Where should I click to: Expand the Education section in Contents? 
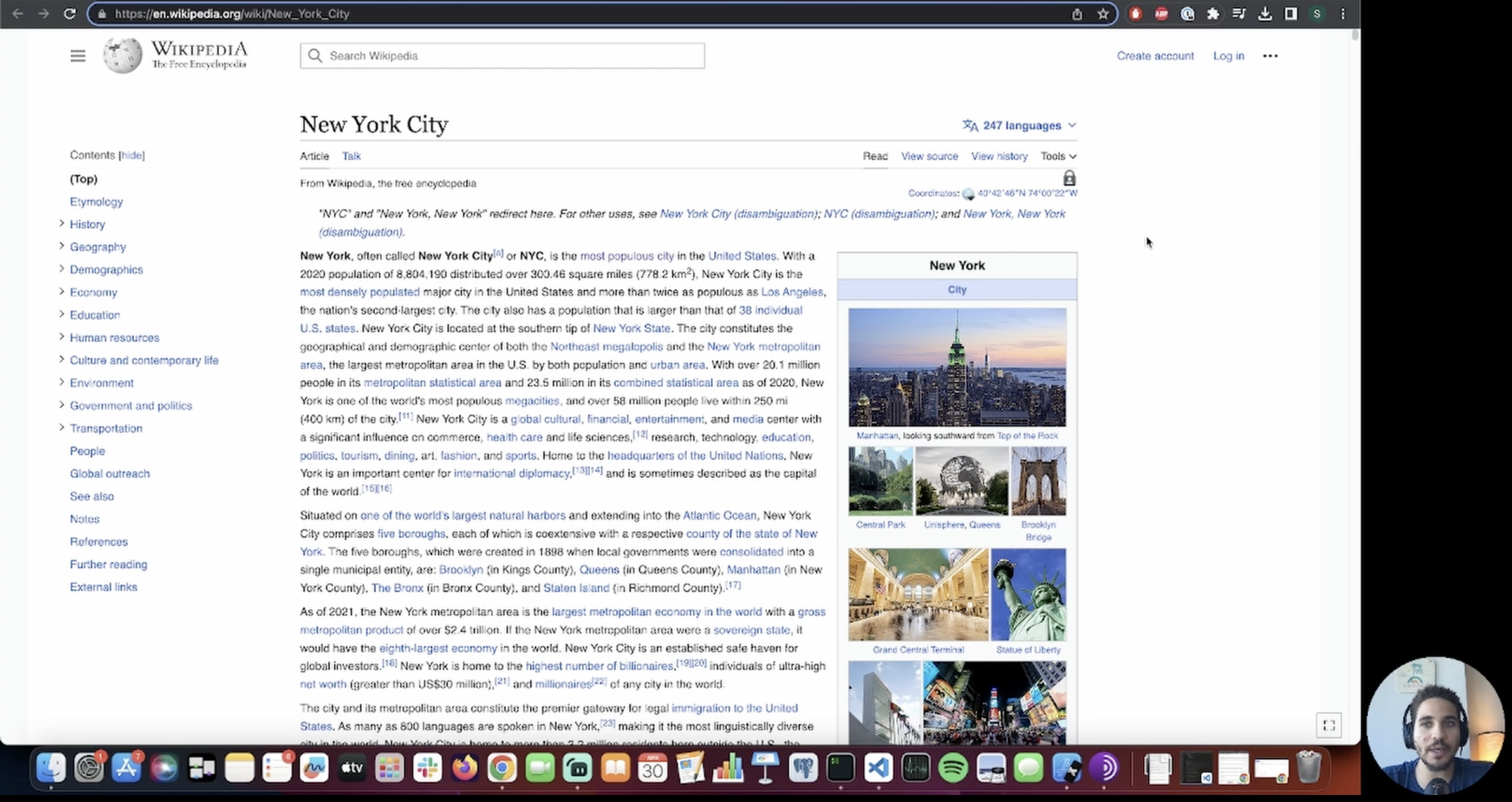click(62, 314)
